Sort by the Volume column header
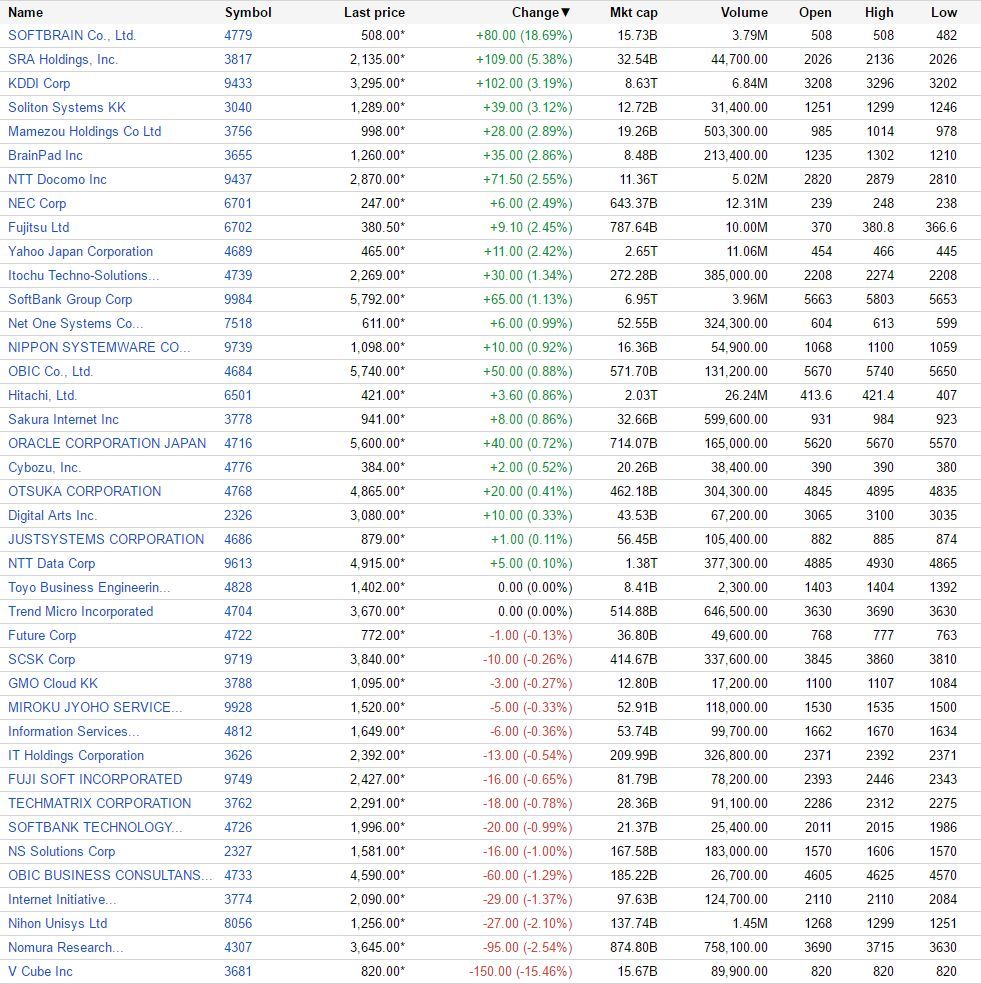The width and height of the screenshot is (981, 984). point(744,13)
